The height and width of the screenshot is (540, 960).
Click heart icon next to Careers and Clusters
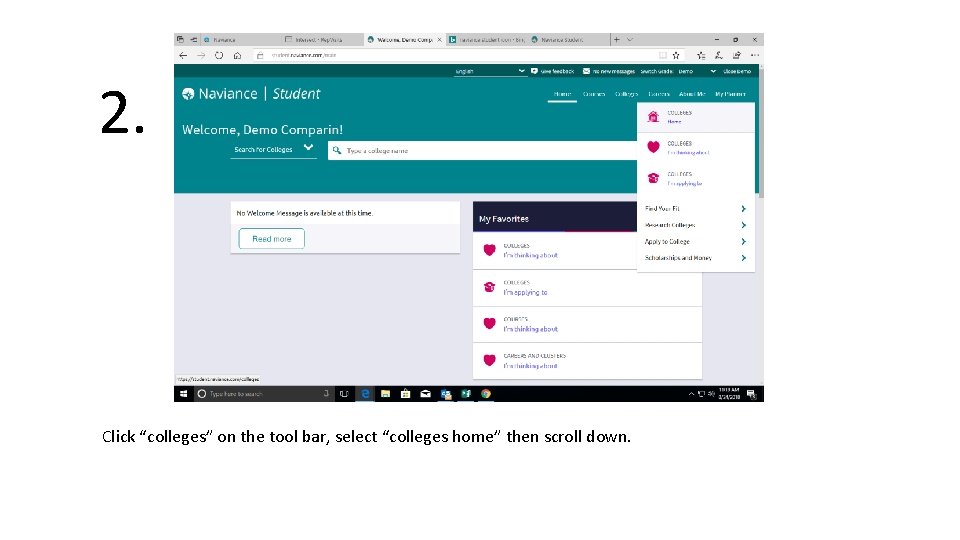pyautogui.click(x=489, y=361)
